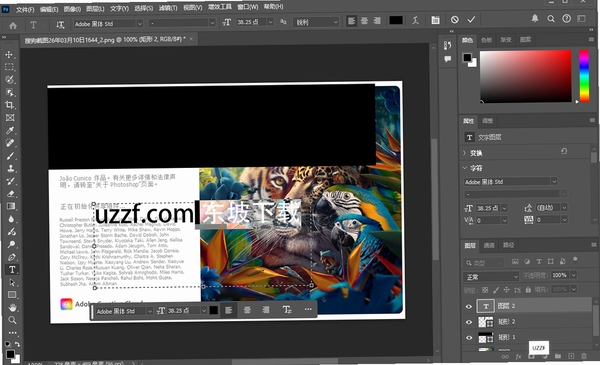Select the Path Selection tool
This screenshot has height=365, width=600.
pos(12,282)
